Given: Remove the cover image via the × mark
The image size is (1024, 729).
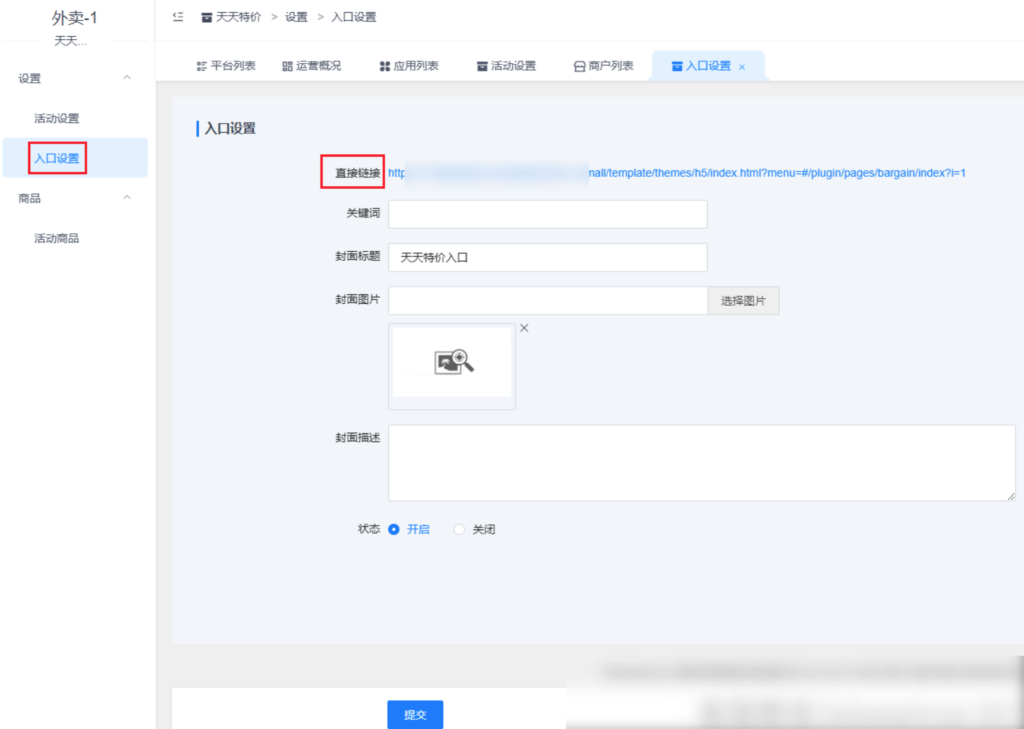Looking at the screenshot, I should 524,327.
